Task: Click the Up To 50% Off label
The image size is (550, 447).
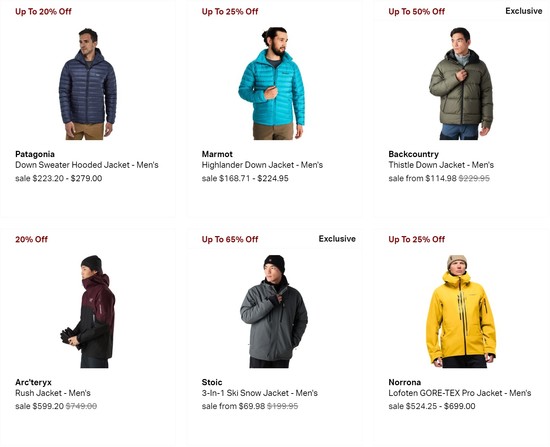Action: coord(416,12)
